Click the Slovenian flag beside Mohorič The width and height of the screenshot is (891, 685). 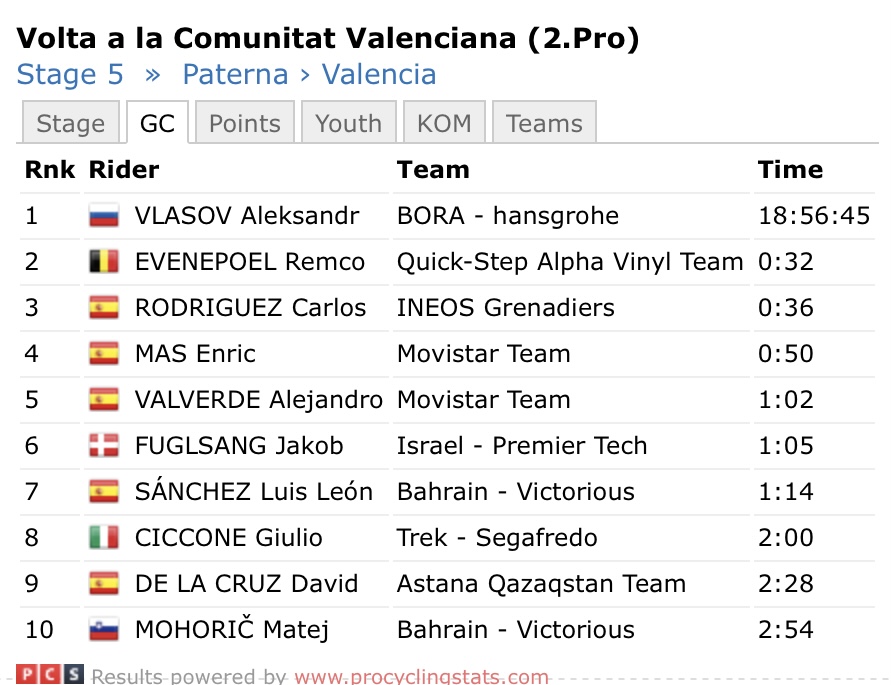(104, 630)
